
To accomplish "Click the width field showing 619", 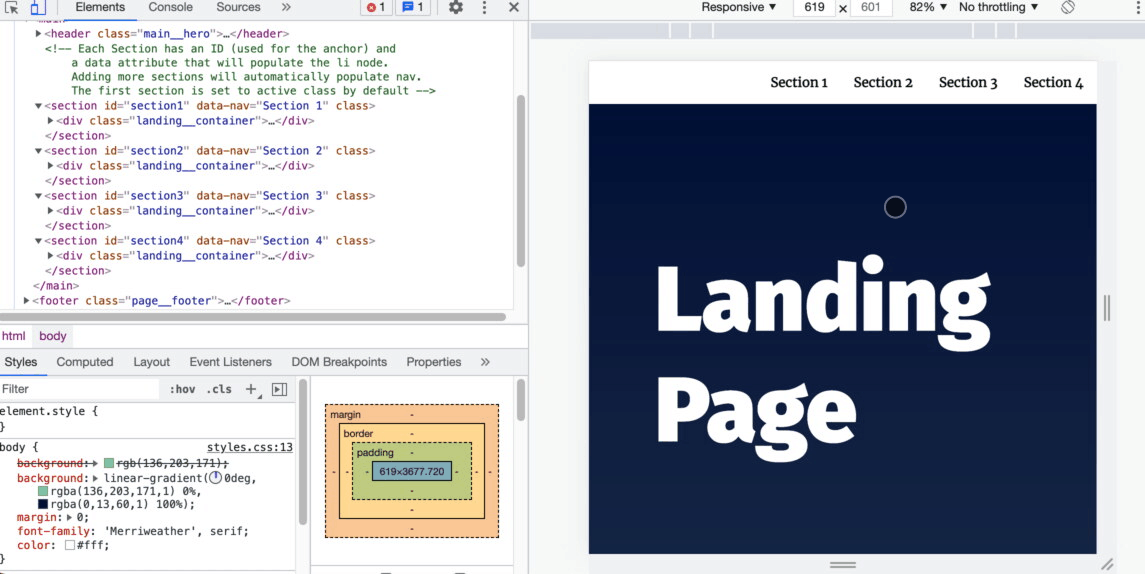I will click(x=814, y=7).
